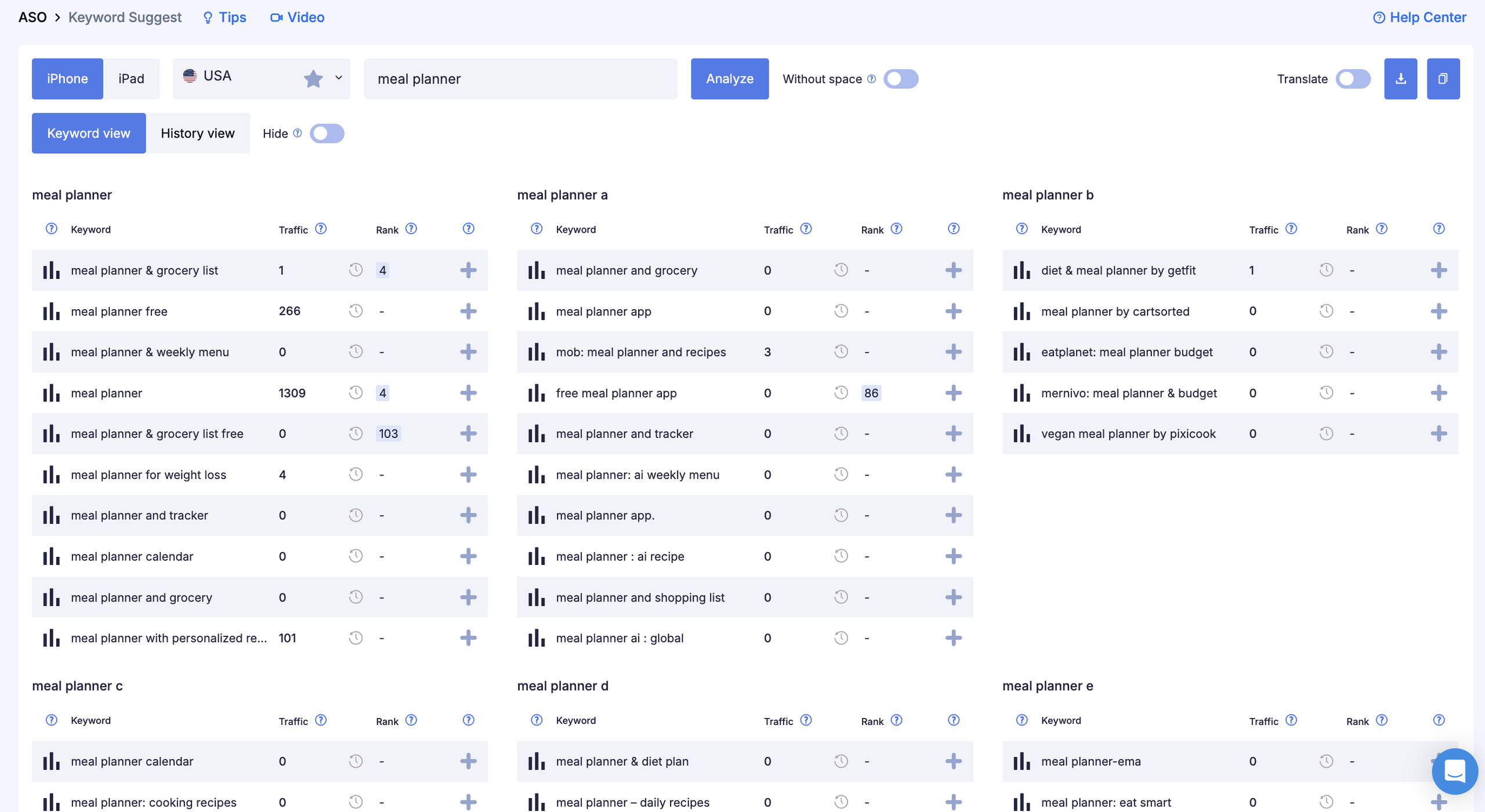
Task: Switch to the iPad device tab
Action: 131,78
